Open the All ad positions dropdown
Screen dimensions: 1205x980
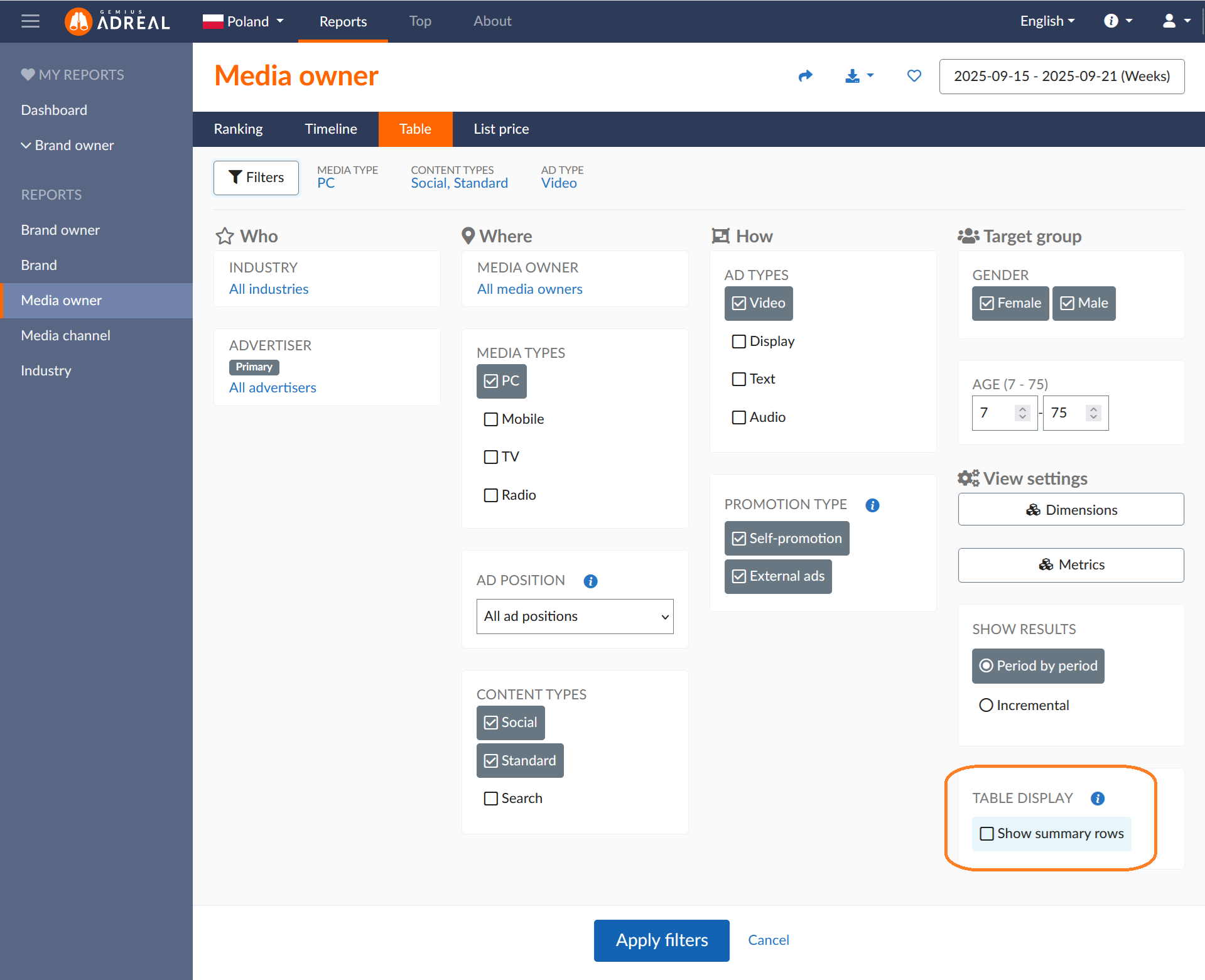click(x=575, y=617)
